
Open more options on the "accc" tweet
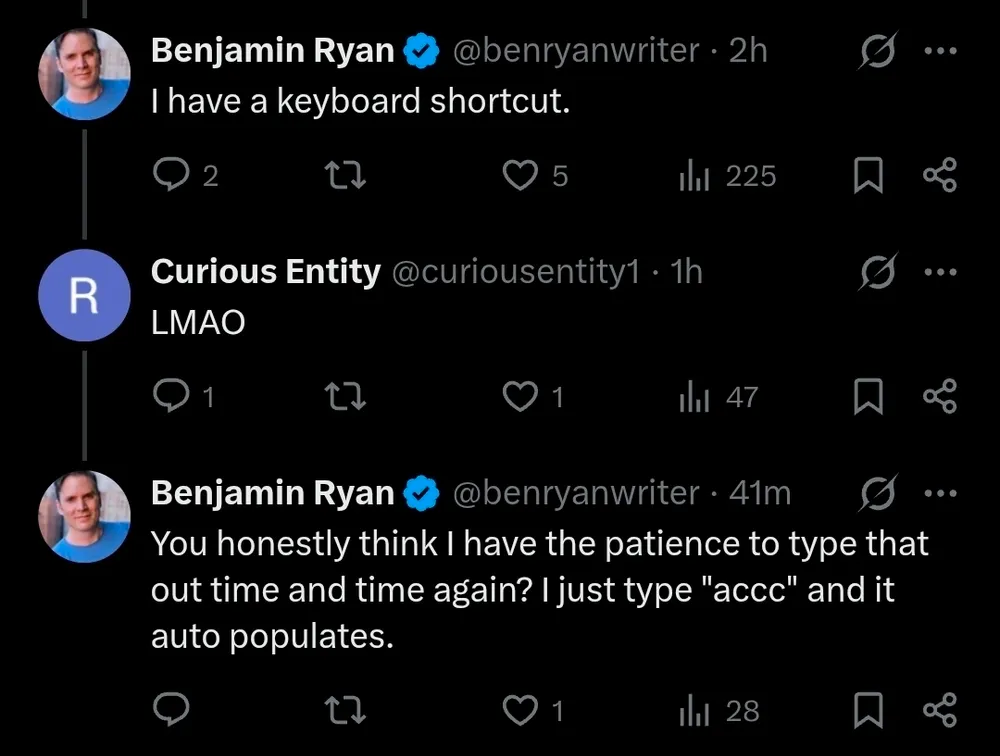click(941, 493)
